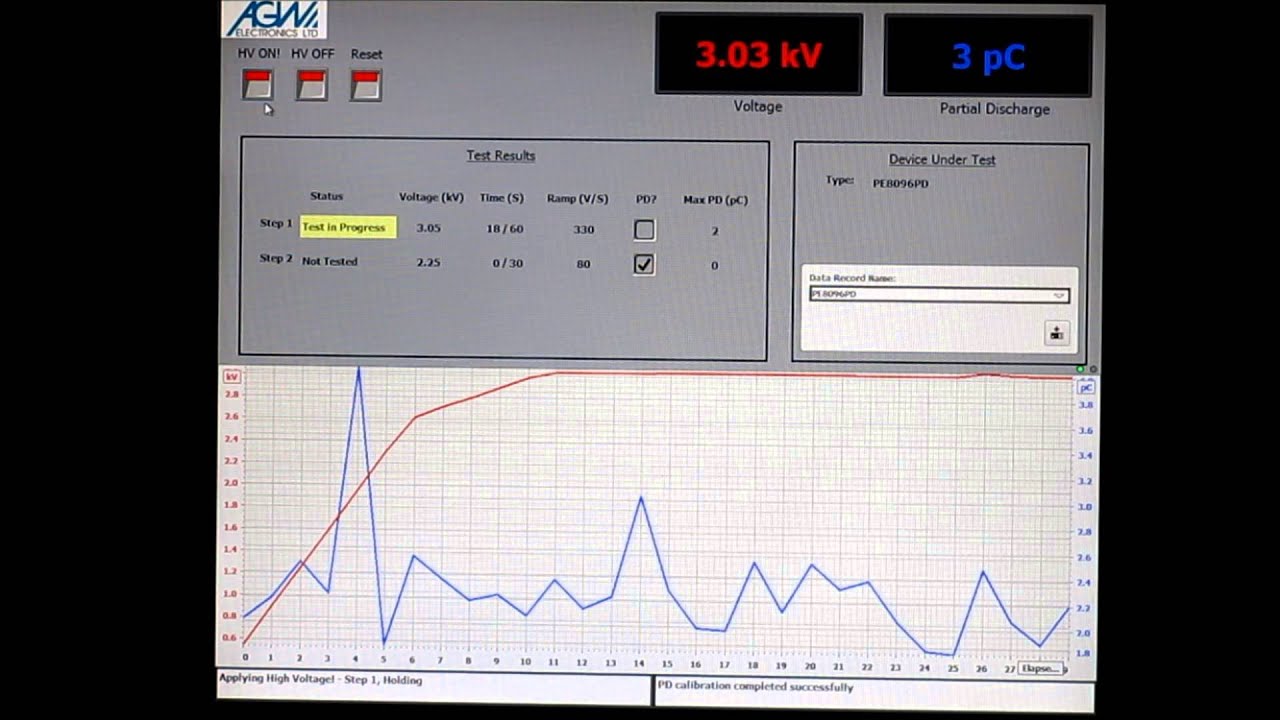Click the yellow Test in Progress status
1280x720 pixels.
point(348,227)
